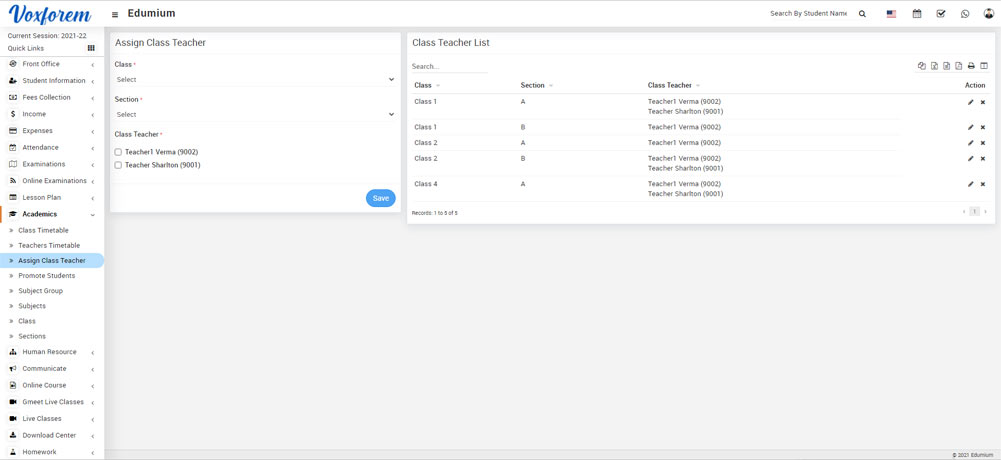Sort table by Class Teacher column header
Viewport: 1001px width, 460px height.
671,85
